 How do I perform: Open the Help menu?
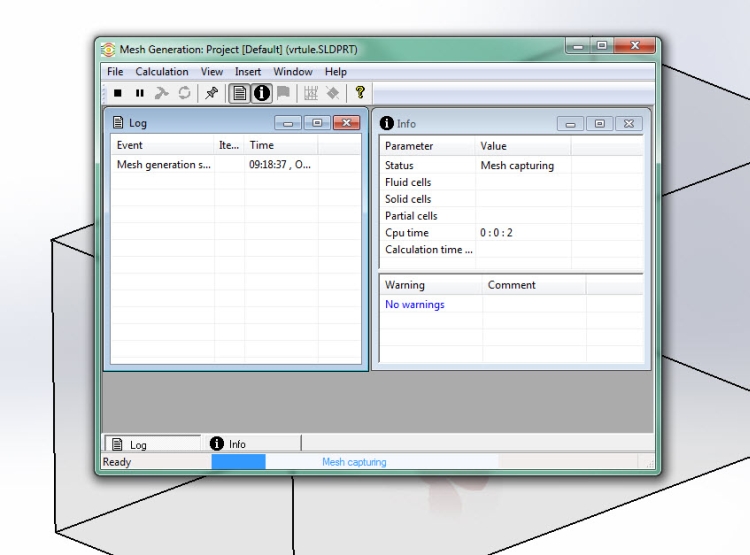pos(336,72)
